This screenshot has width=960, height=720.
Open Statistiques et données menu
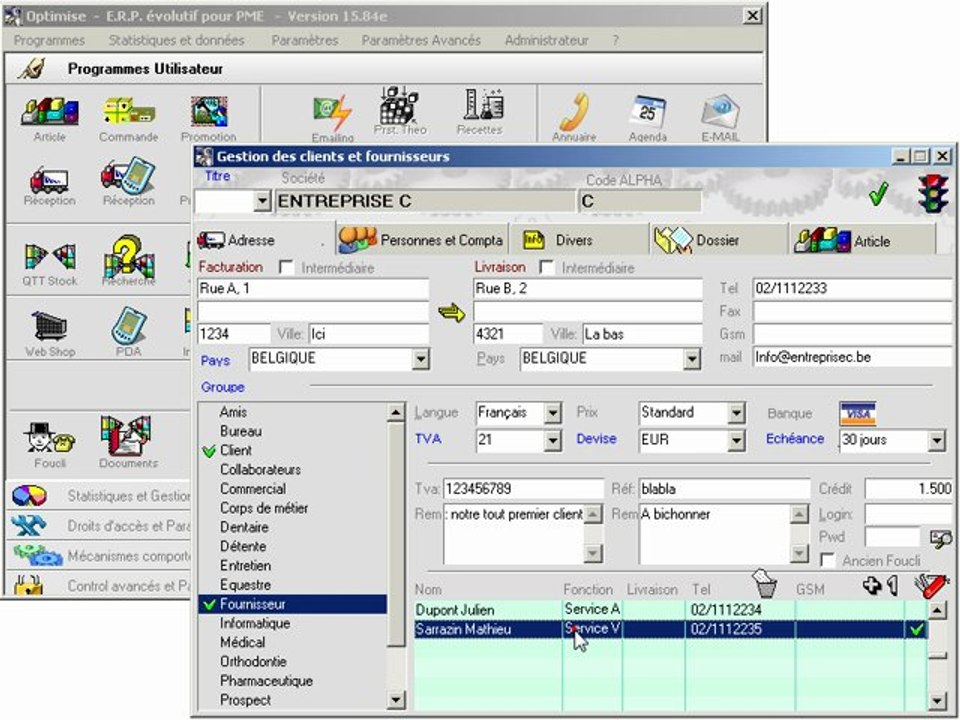coord(176,40)
